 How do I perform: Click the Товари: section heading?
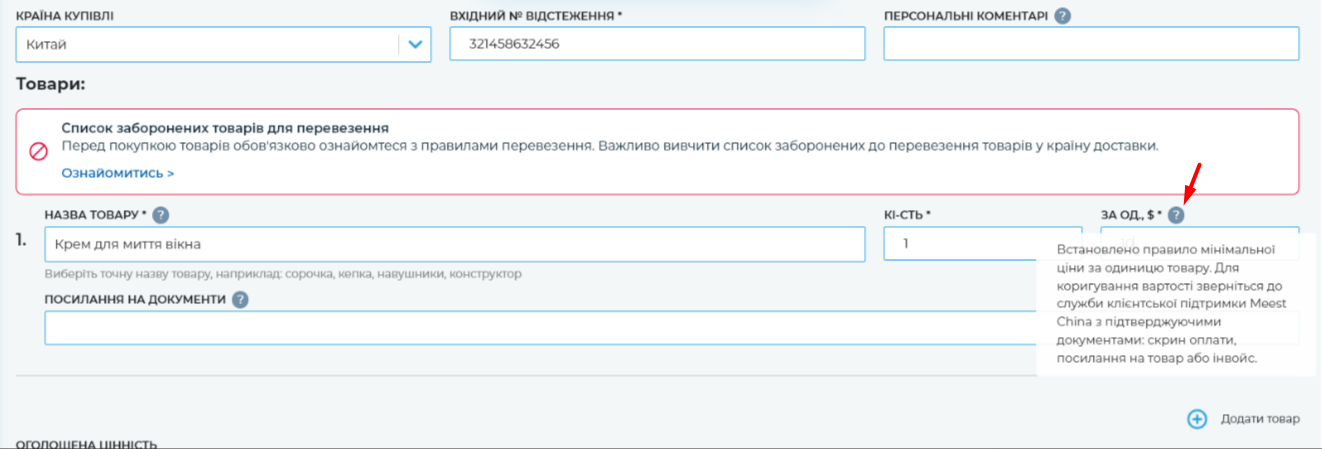pos(51,84)
